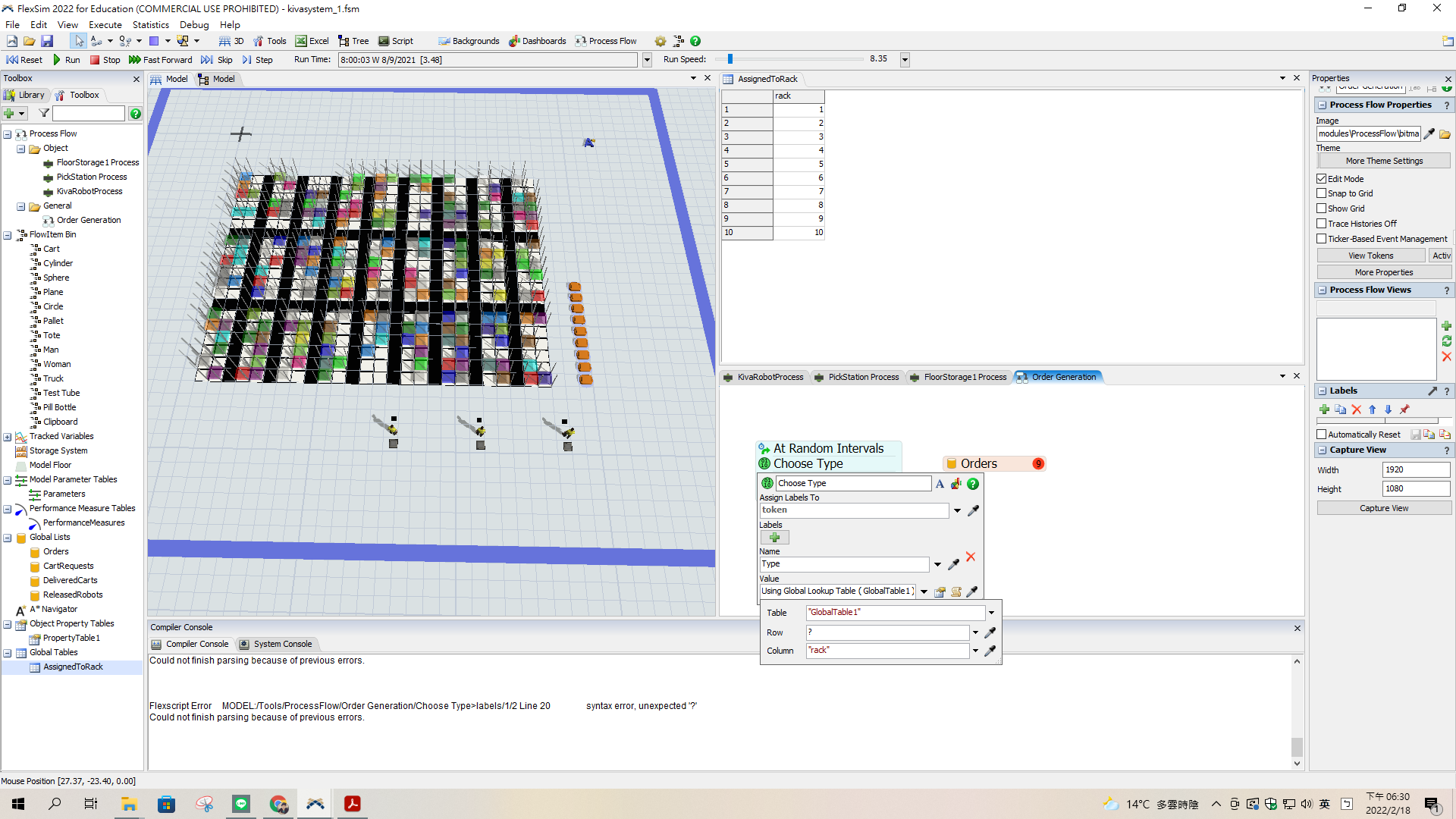This screenshot has height=819, width=1456.
Task: Click the Fast Forward button
Action: pyautogui.click(x=161, y=60)
